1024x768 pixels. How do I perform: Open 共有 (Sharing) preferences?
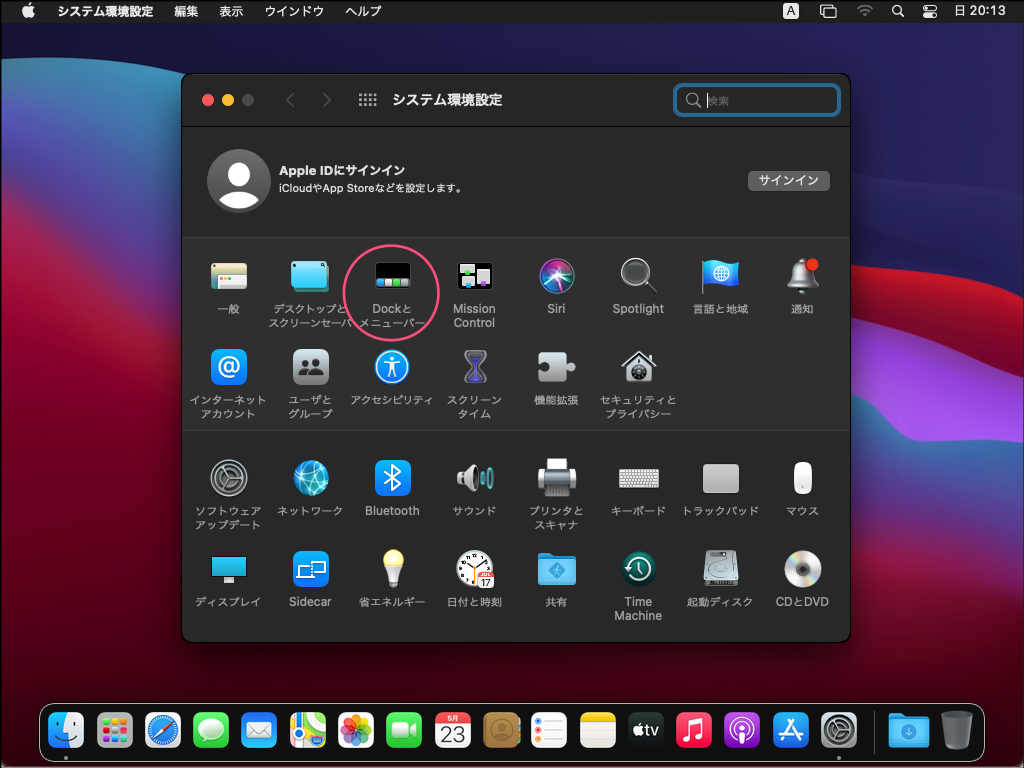[556, 569]
